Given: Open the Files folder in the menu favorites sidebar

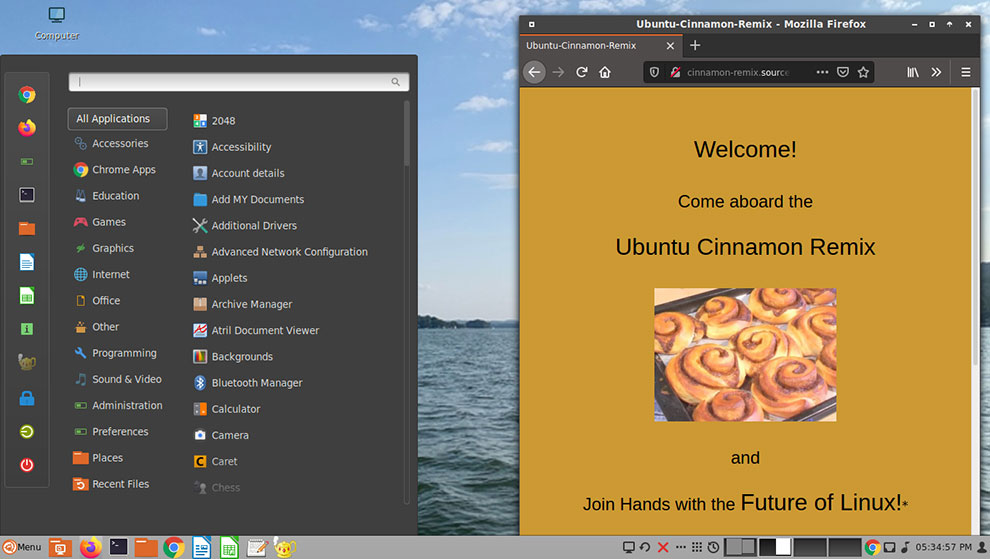Looking at the screenshot, I should (x=27, y=228).
